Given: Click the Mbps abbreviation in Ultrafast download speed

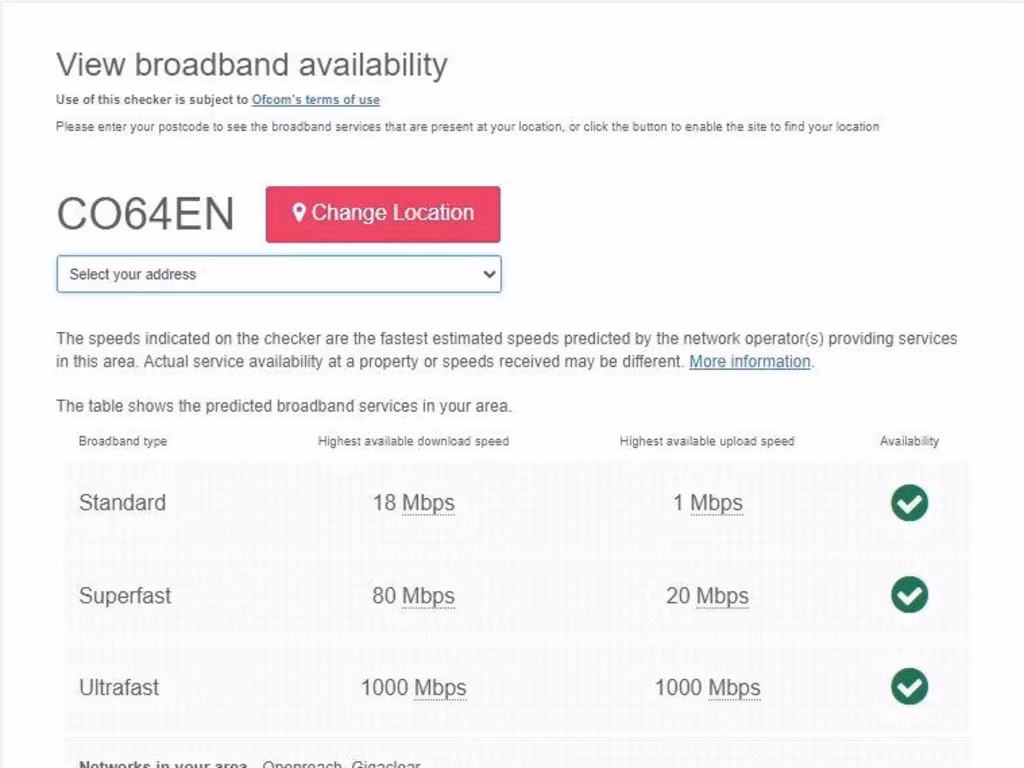Looking at the screenshot, I should [440, 689].
